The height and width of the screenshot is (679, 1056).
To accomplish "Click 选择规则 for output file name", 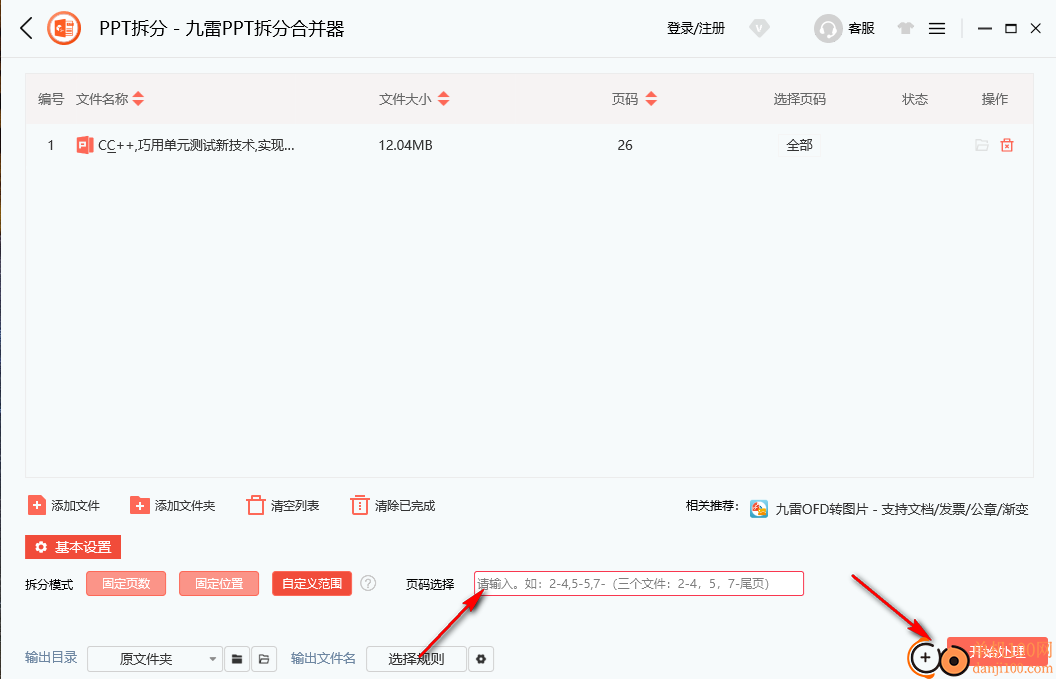I will (416, 659).
